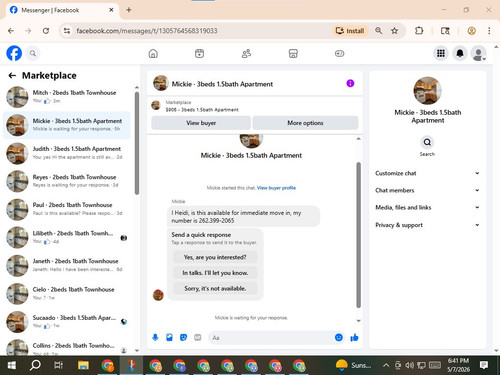500x375 pixels.
Task: Click the address bar URL
Action: coord(147,31)
